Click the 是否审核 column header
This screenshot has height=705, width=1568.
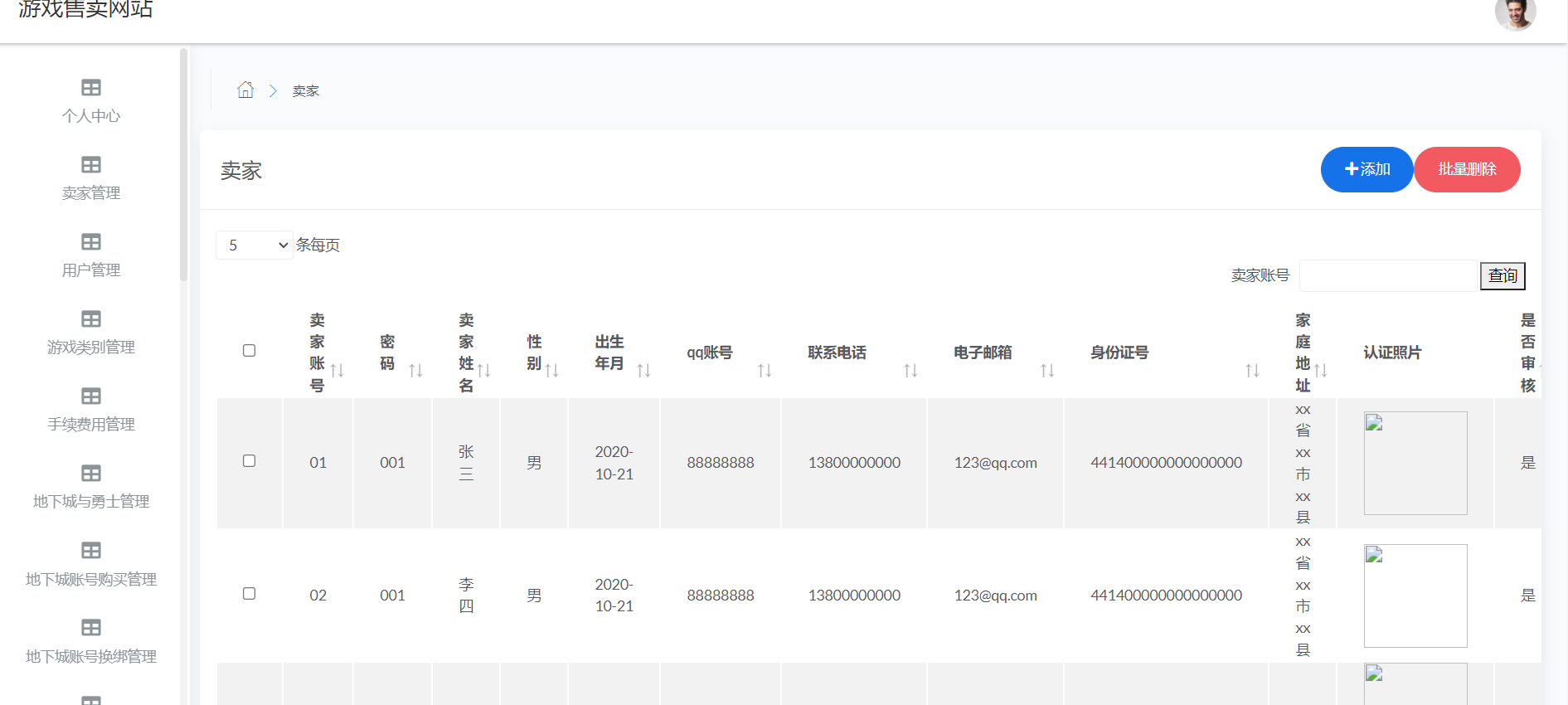coord(1527,352)
